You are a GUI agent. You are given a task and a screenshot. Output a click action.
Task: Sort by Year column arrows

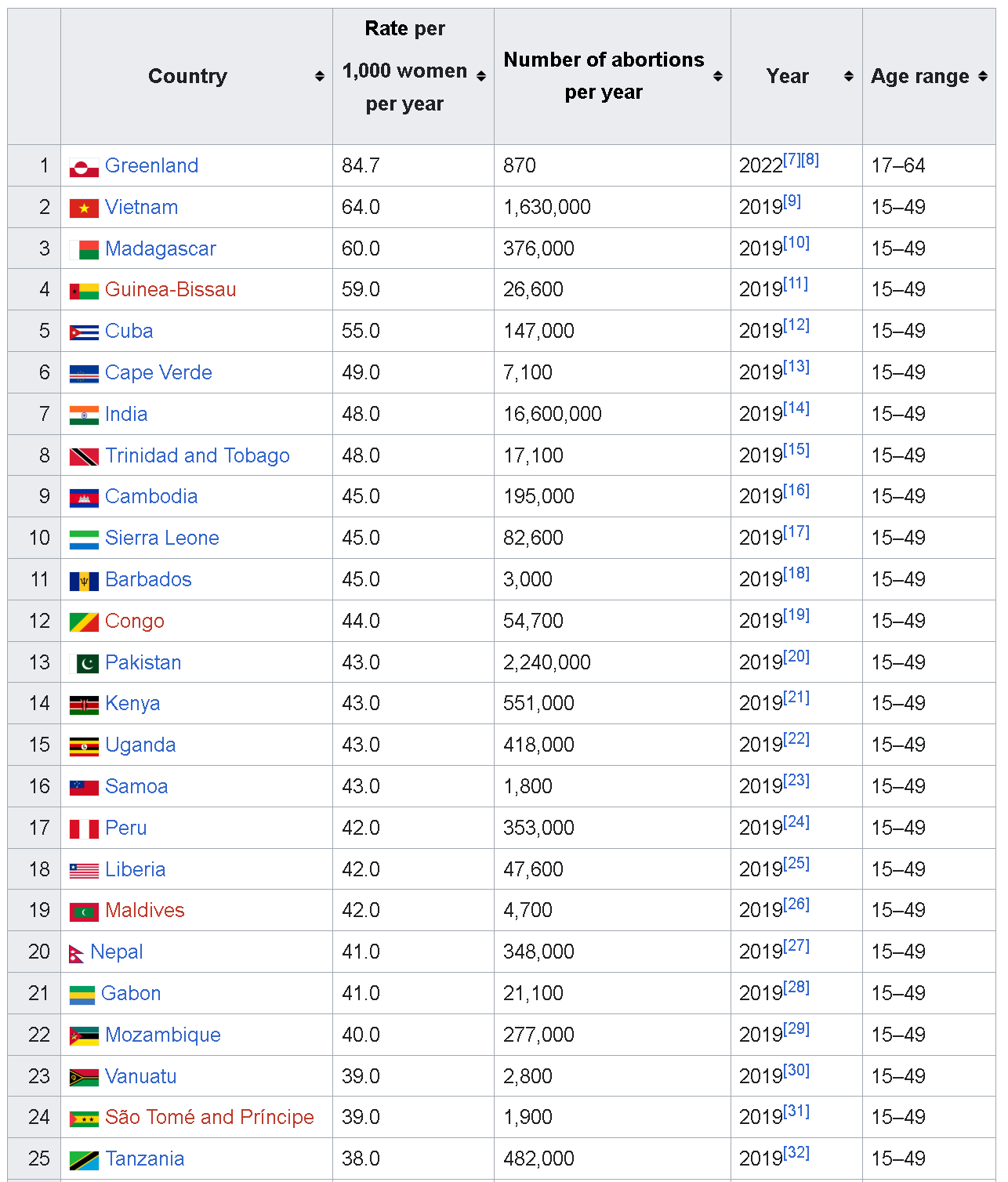pyautogui.click(x=849, y=76)
